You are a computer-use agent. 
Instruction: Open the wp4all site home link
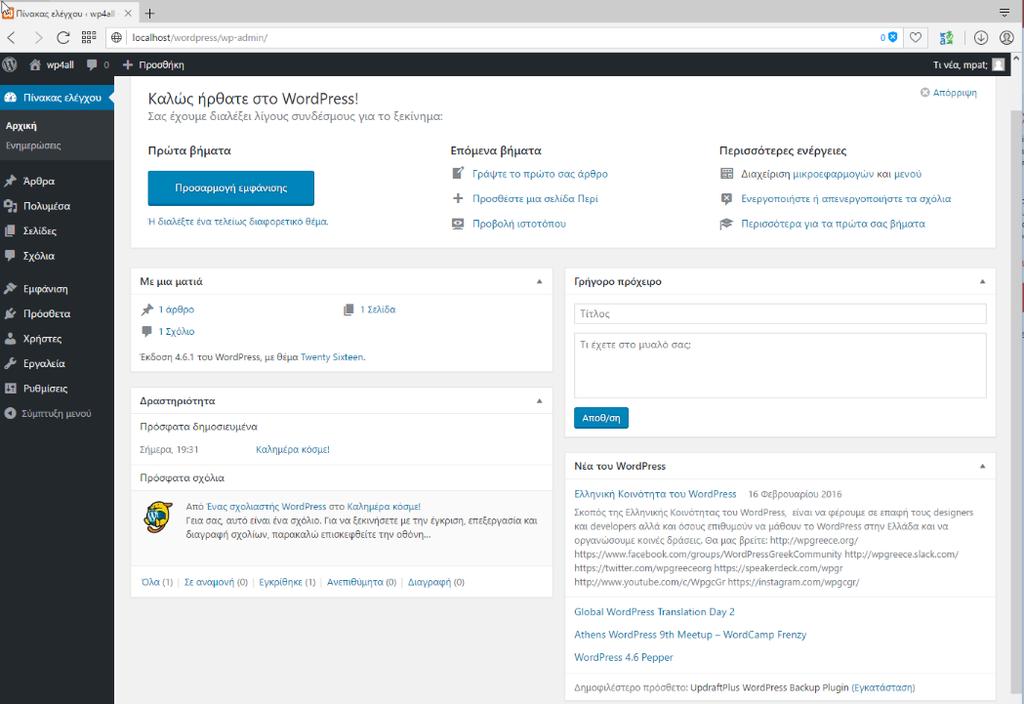point(52,65)
